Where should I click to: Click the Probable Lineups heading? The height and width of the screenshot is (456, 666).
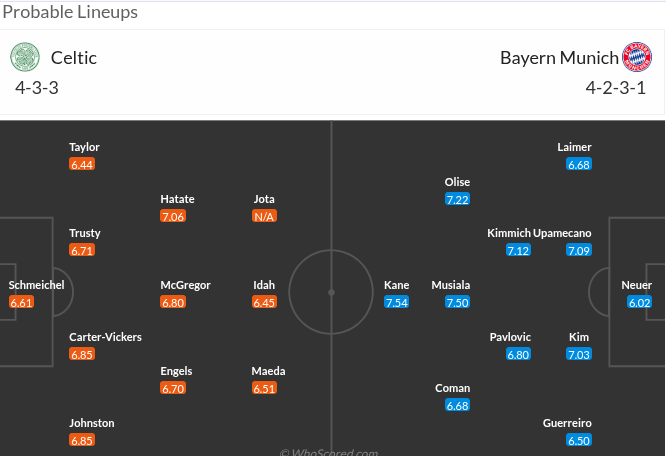70,13
